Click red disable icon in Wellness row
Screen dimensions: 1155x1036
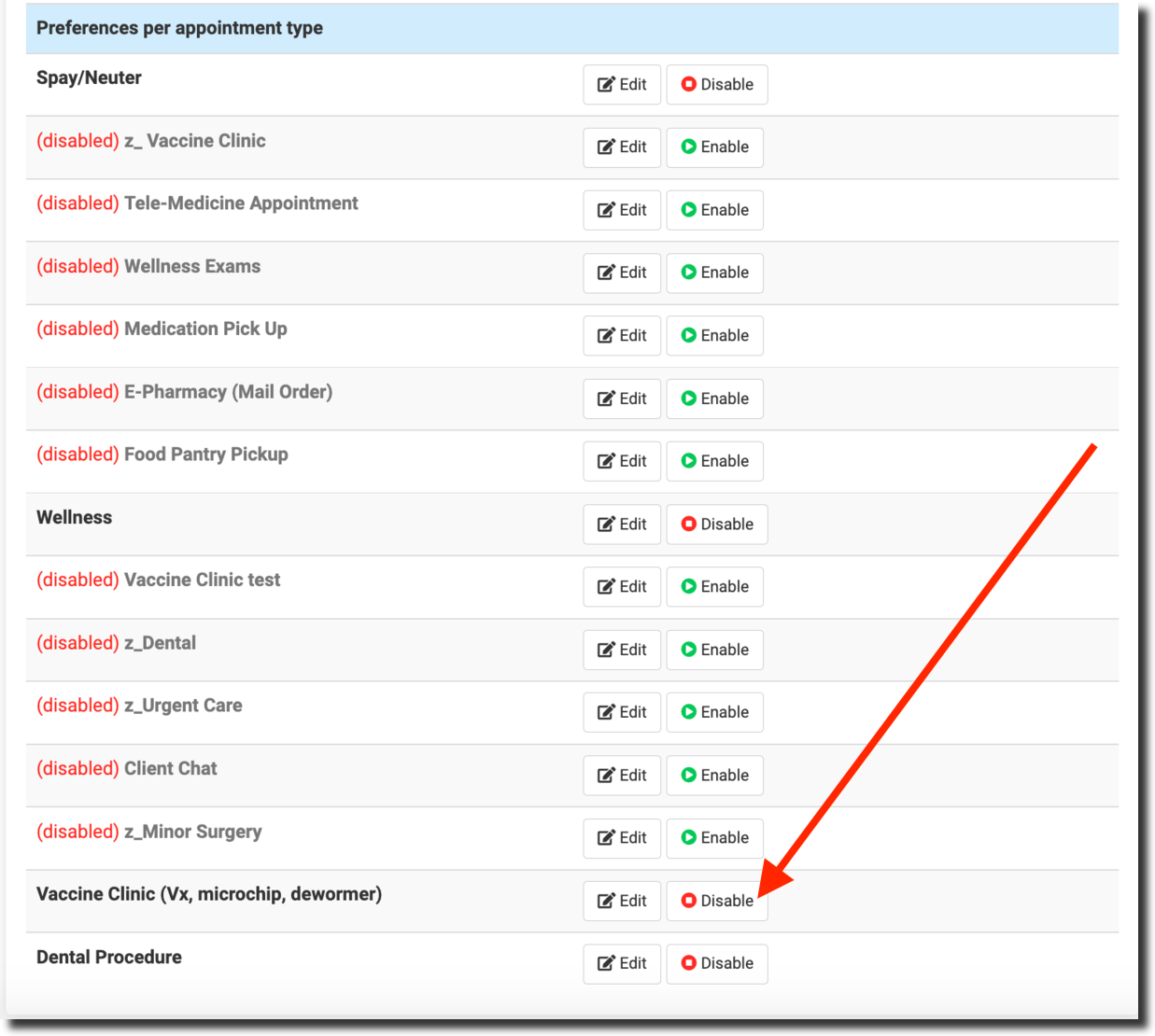point(689,525)
